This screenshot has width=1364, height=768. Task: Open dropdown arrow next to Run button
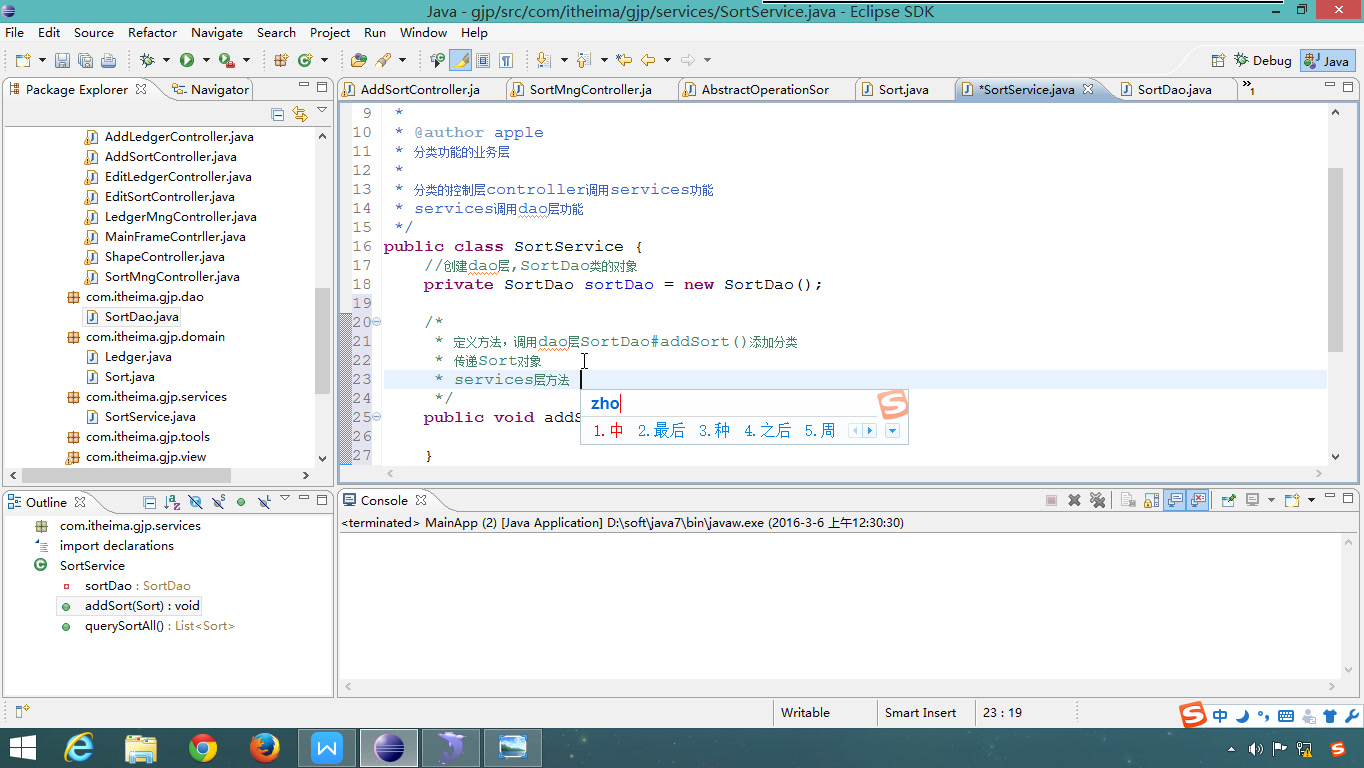pos(205,61)
